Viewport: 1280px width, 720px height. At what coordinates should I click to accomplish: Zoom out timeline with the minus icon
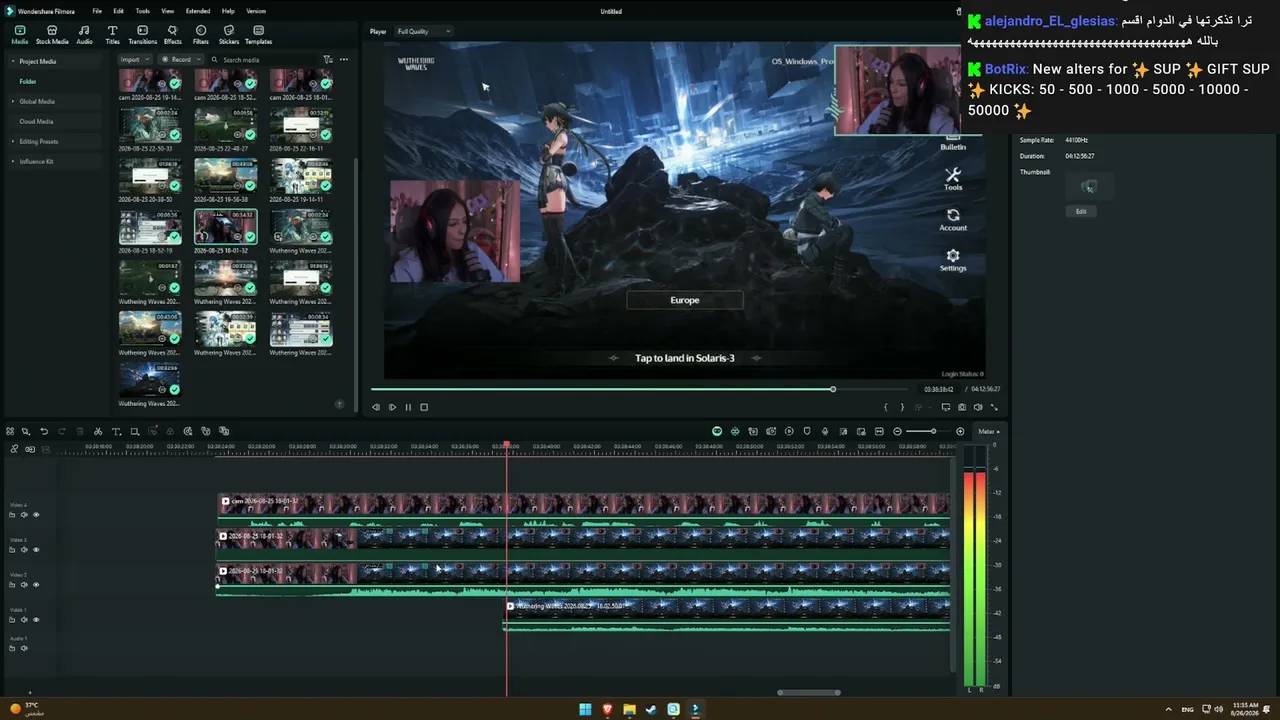tap(897, 432)
